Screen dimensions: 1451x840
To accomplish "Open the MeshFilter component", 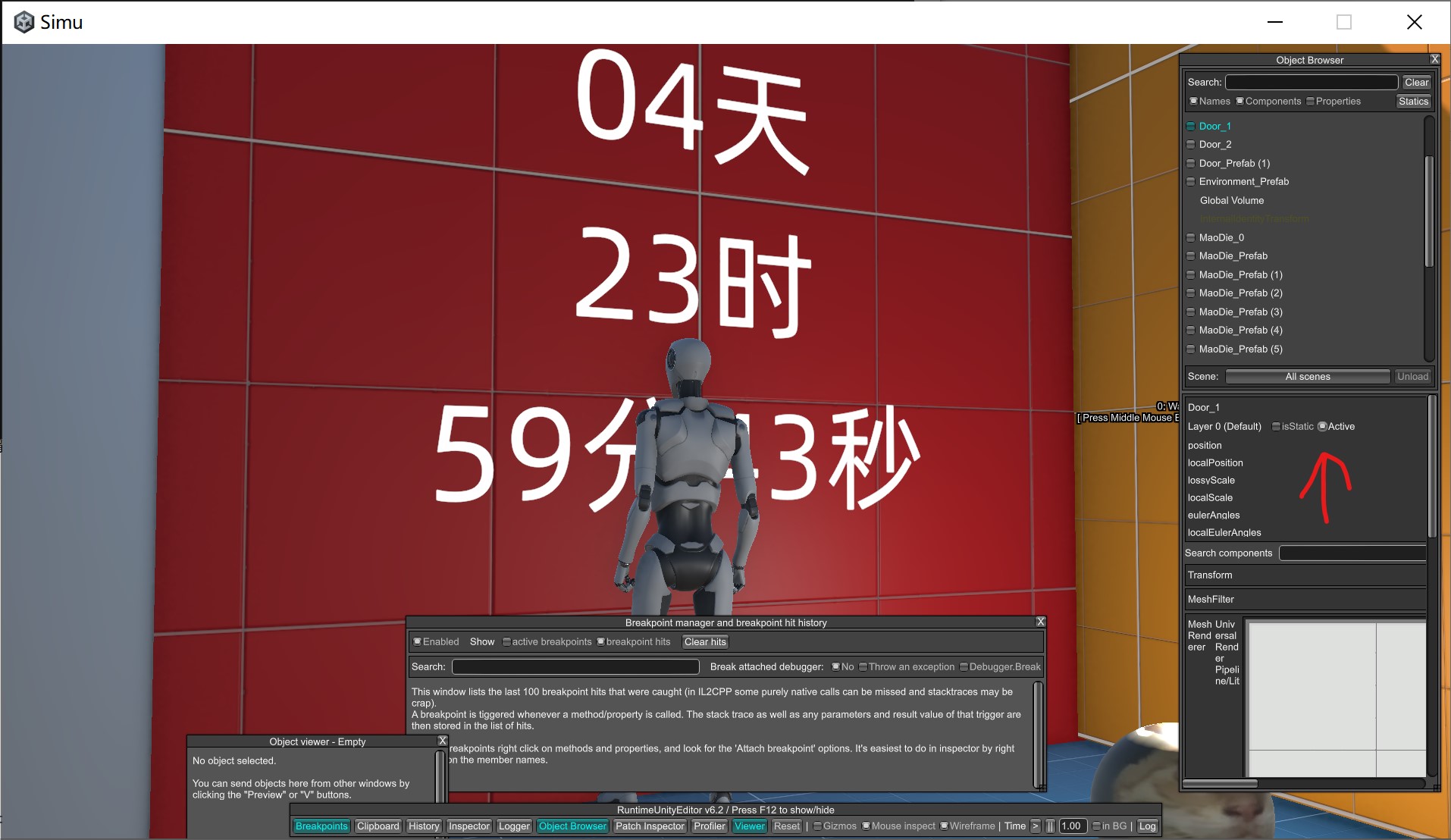I will [x=1305, y=599].
